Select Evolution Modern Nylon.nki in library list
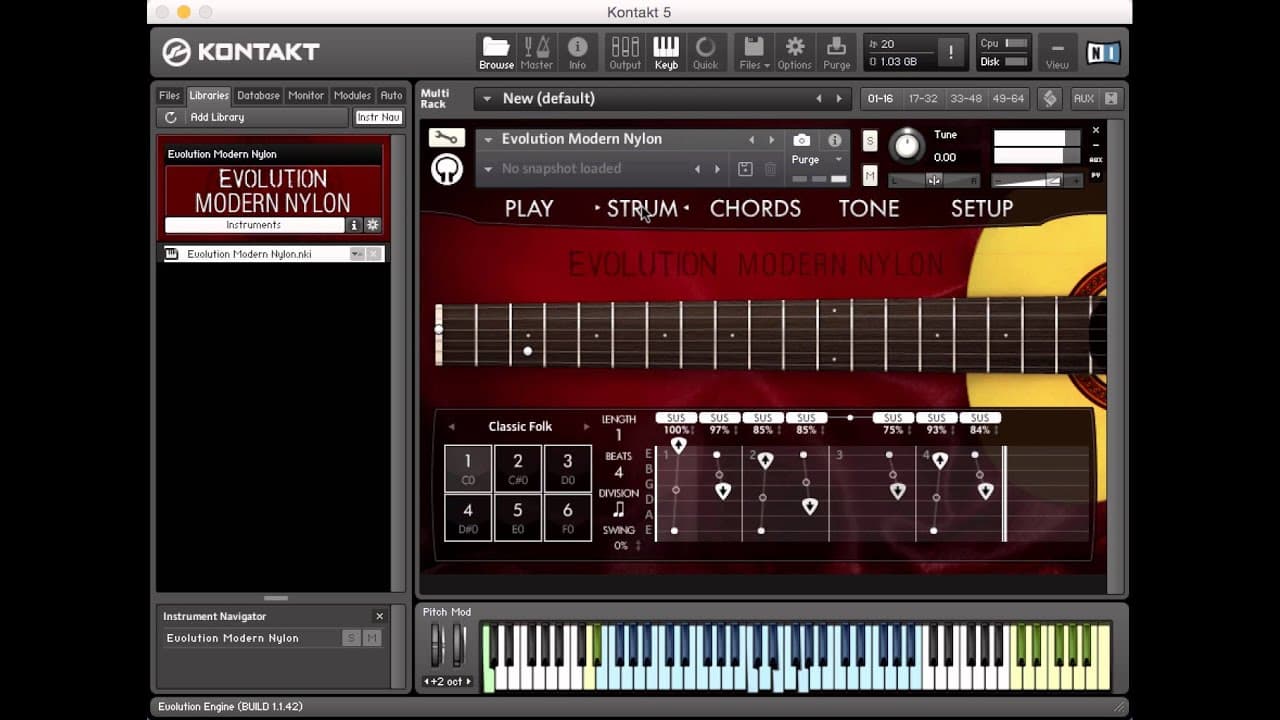Viewport: 1280px width, 720px height. [x=273, y=254]
